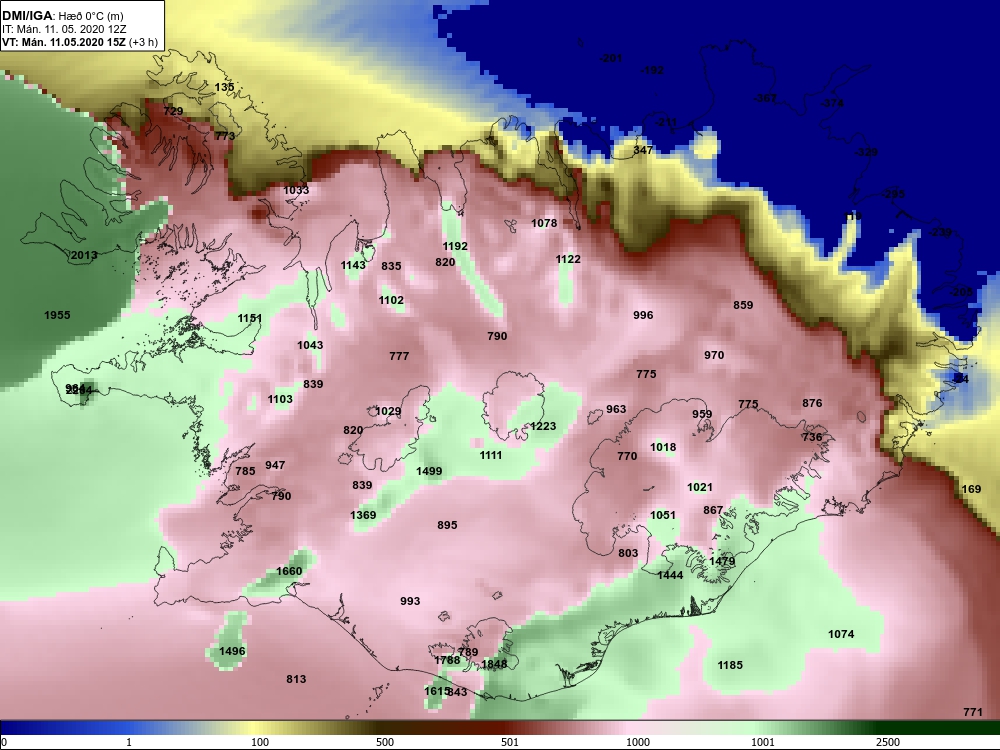Click the 100 label on the color scale
This screenshot has height=750, width=1000.
260,742
